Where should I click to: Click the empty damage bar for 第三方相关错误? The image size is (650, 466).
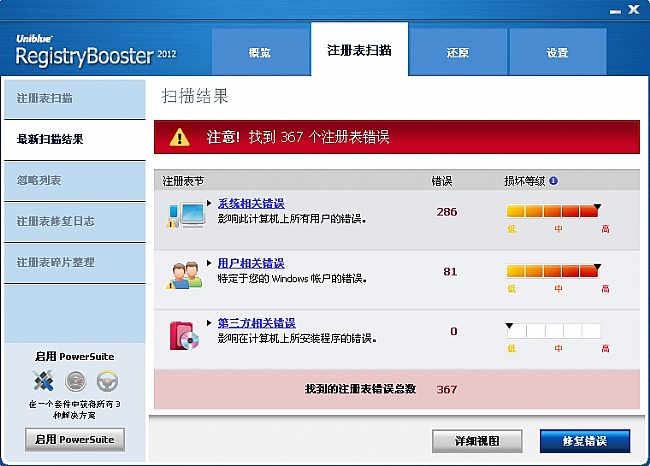553,331
